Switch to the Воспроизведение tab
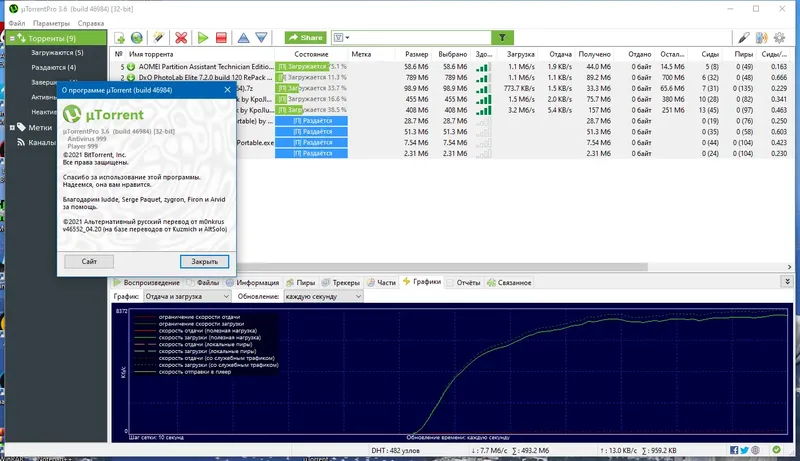800x461 pixels. (x=147, y=283)
